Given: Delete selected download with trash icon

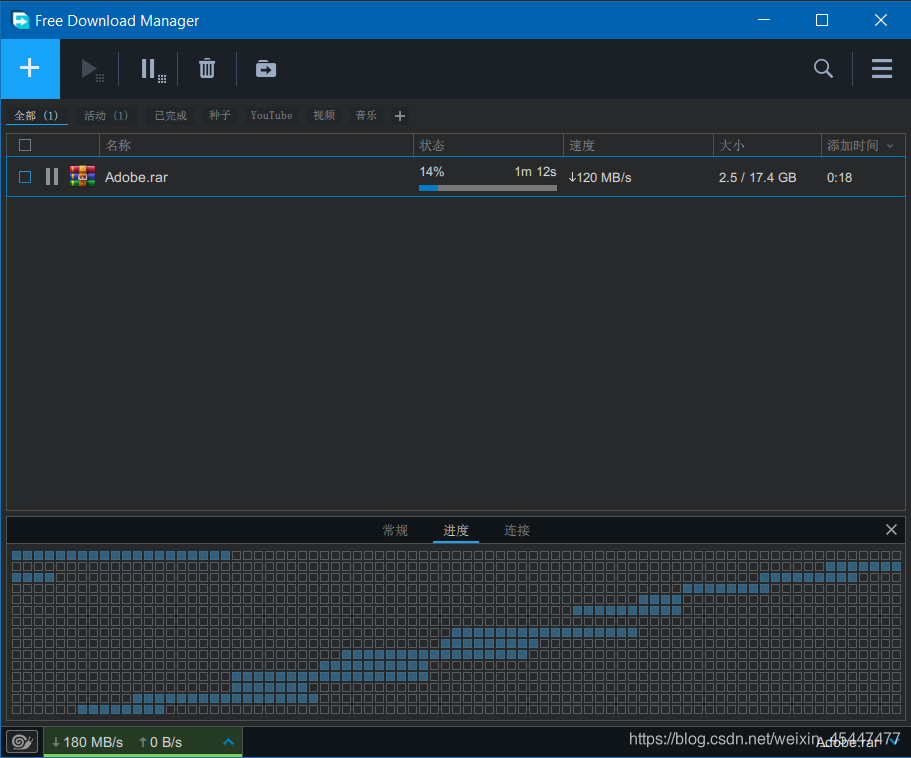Looking at the screenshot, I should pyautogui.click(x=207, y=69).
